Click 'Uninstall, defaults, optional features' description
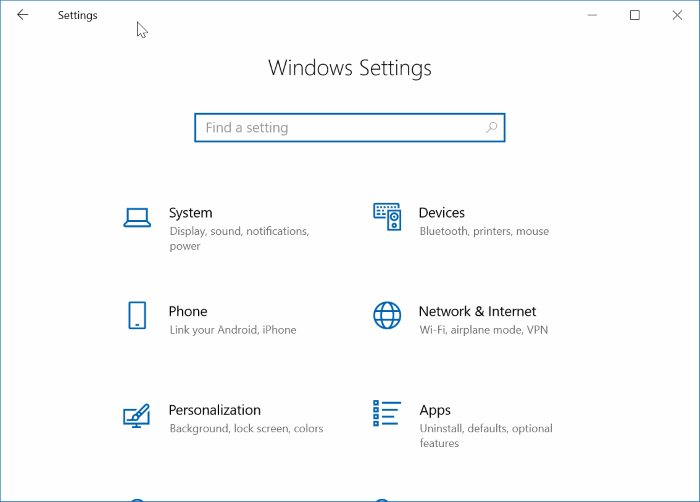Viewport: 700px width, 502px height. pyautogui.click(x=486, y=436)
